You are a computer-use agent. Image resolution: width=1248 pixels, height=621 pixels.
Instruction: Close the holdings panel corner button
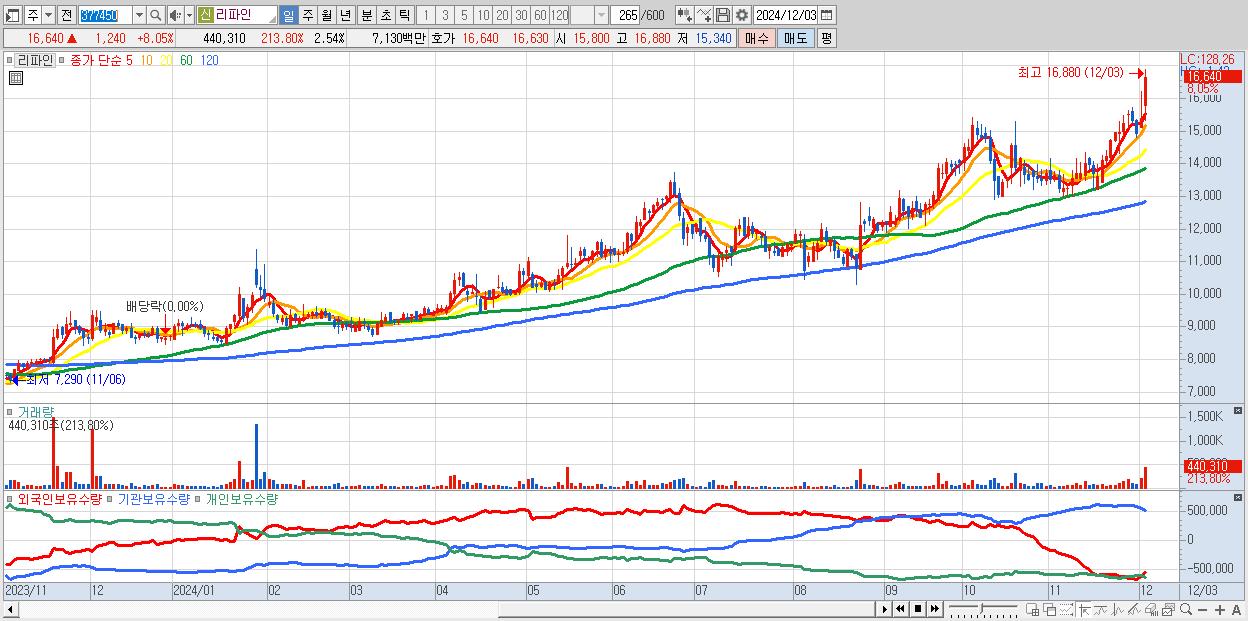[x=1240, y=497]
